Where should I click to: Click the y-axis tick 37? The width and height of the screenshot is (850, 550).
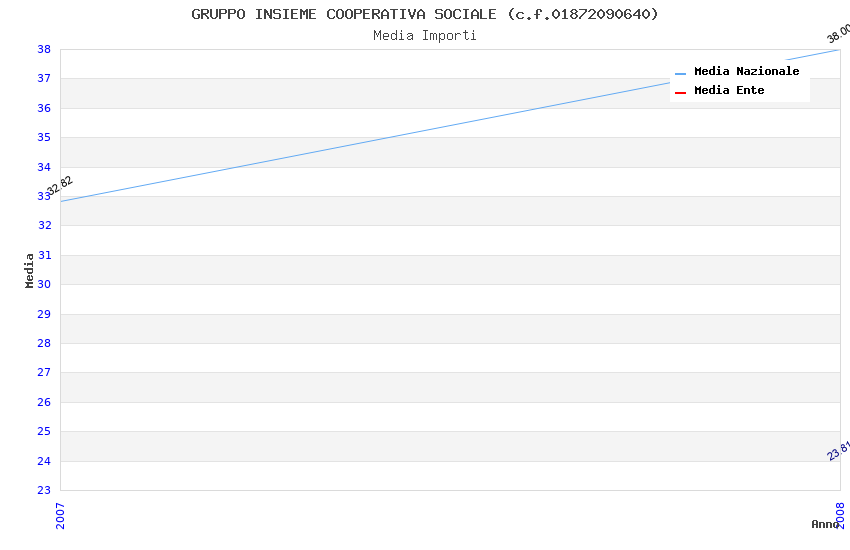(x=44, y=79)
